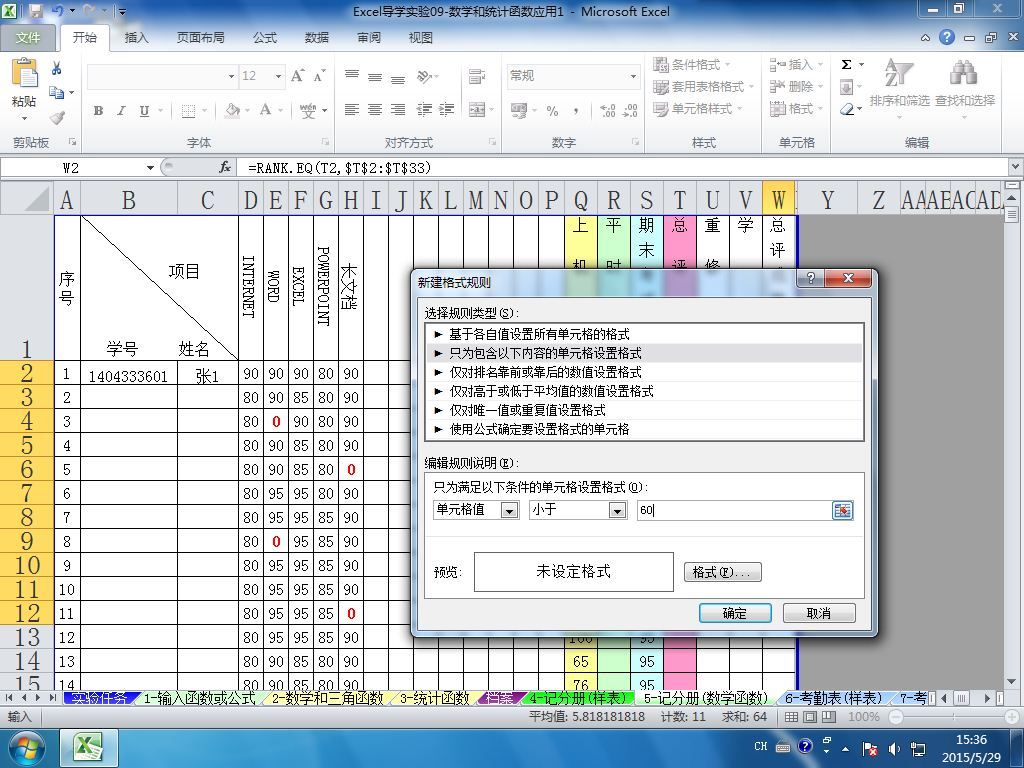Expand the Name Box dropdown arrow
The image size is (1024, 768).
(x=150, y=168)
